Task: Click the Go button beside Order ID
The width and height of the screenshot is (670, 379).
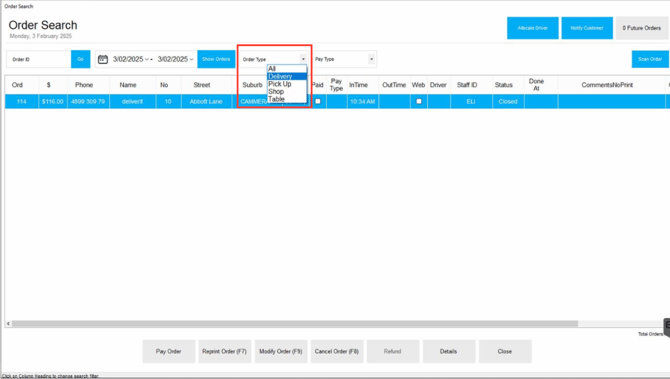Action: click(x=80, y=59)
